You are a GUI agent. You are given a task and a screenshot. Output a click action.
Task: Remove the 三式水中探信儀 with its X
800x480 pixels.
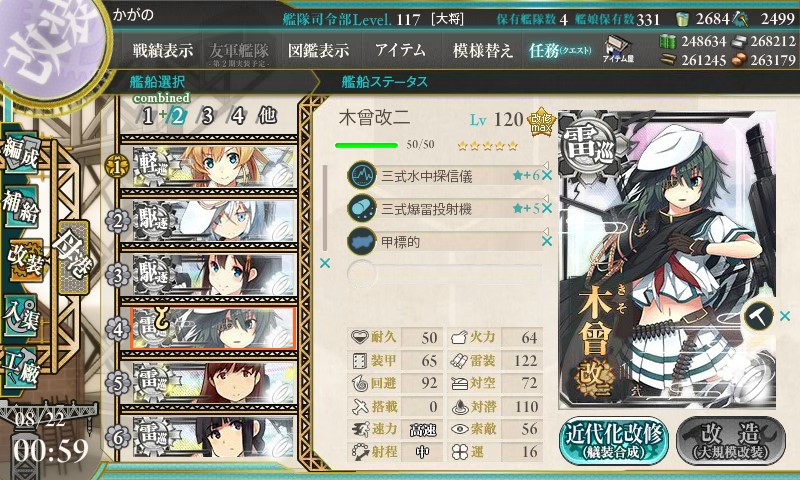[x=547, y=175]
